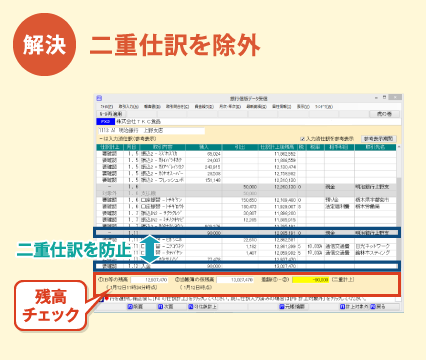Click the 引出 column header

coord(240,147)
